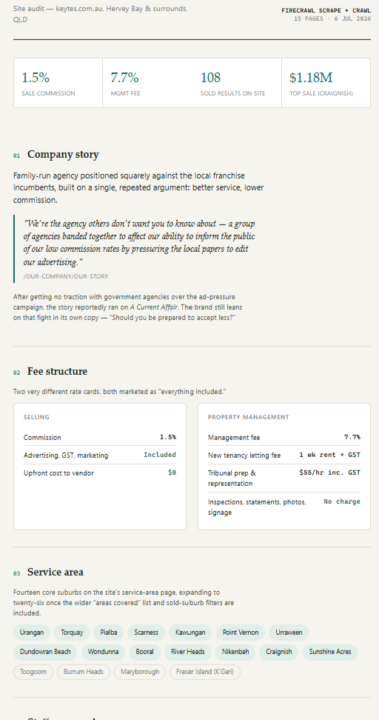Click the /OUR-COMPANY/OUR-STORY source path
The width and height of the screenshot is (379, 720).
click(x=66, y=276)
